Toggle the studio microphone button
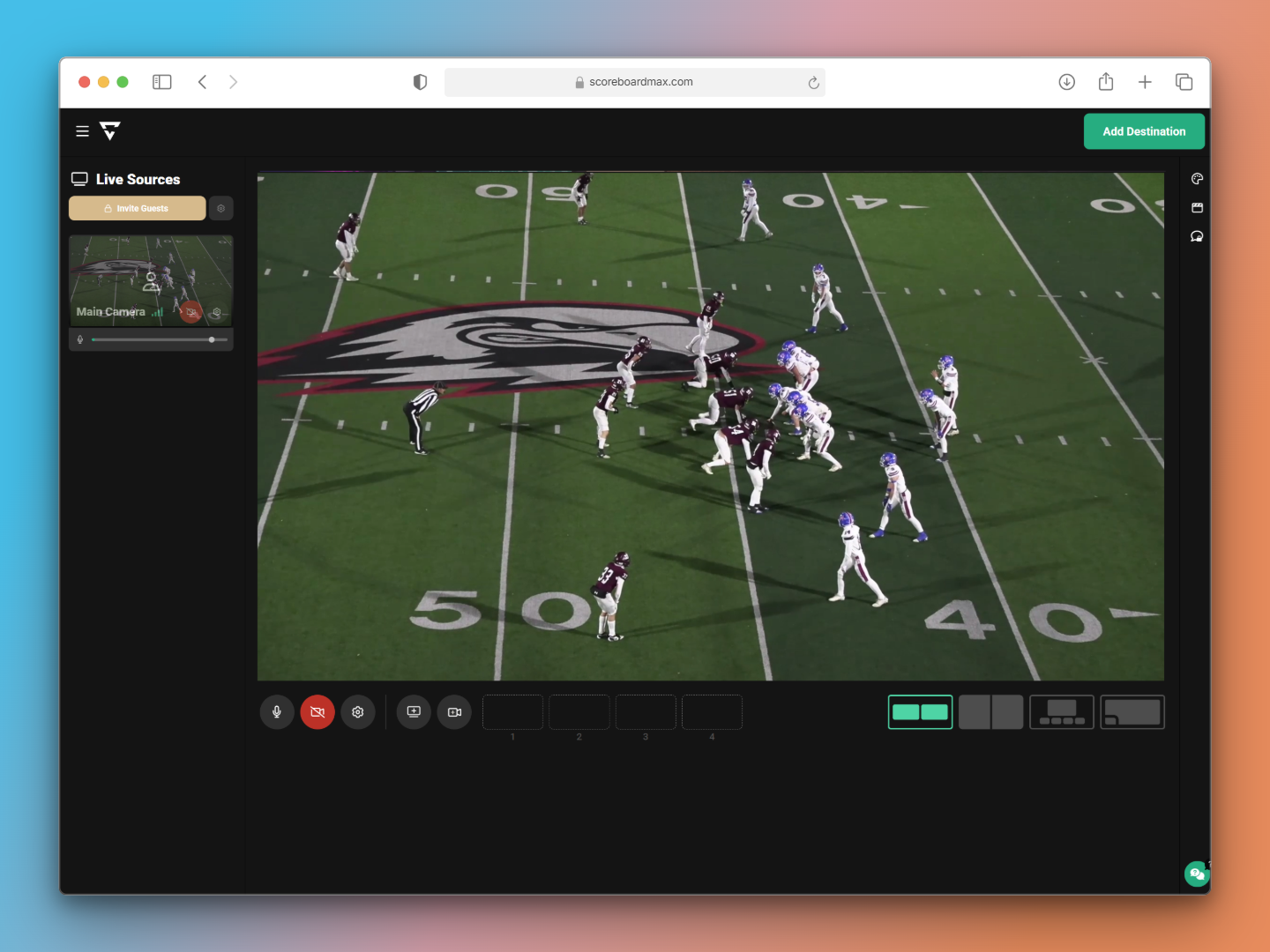Viewport: 1270px width, 952px height. click(x=277, y=712)
